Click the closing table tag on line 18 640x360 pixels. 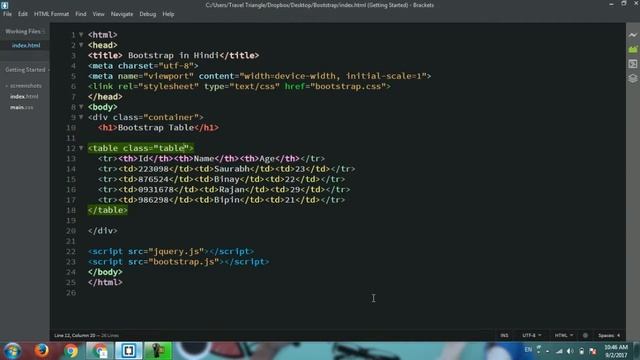tap(108, 210)
